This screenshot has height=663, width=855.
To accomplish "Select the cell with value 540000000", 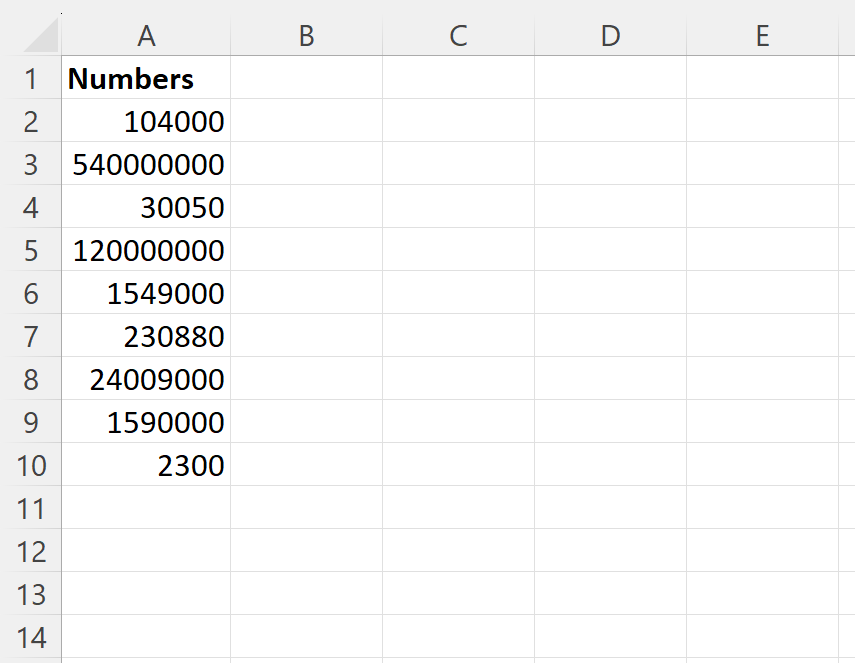I will (146, 164).
